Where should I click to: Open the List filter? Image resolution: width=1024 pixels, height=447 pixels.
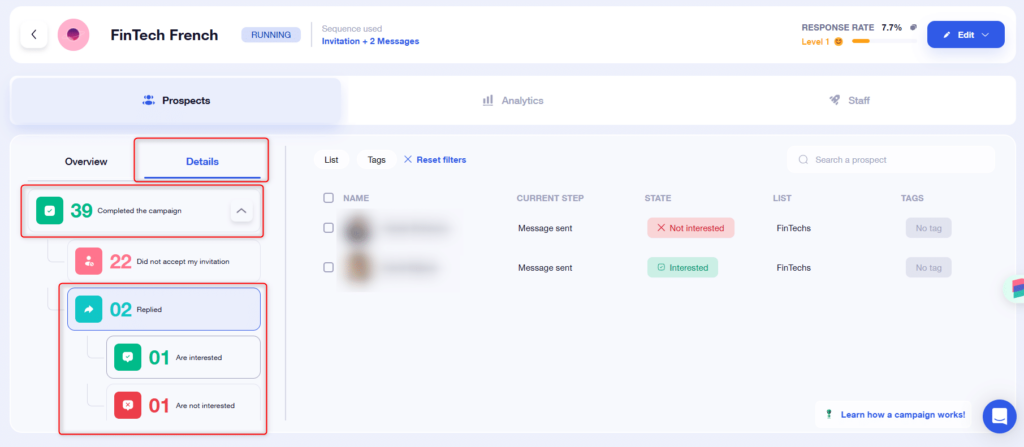point(331,159)
